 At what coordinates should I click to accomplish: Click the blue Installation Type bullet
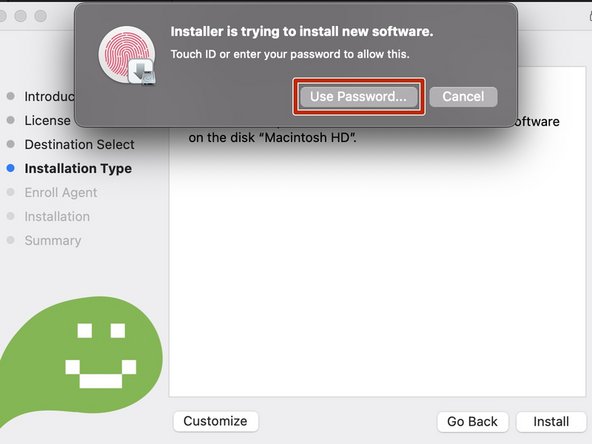(11, 168)
